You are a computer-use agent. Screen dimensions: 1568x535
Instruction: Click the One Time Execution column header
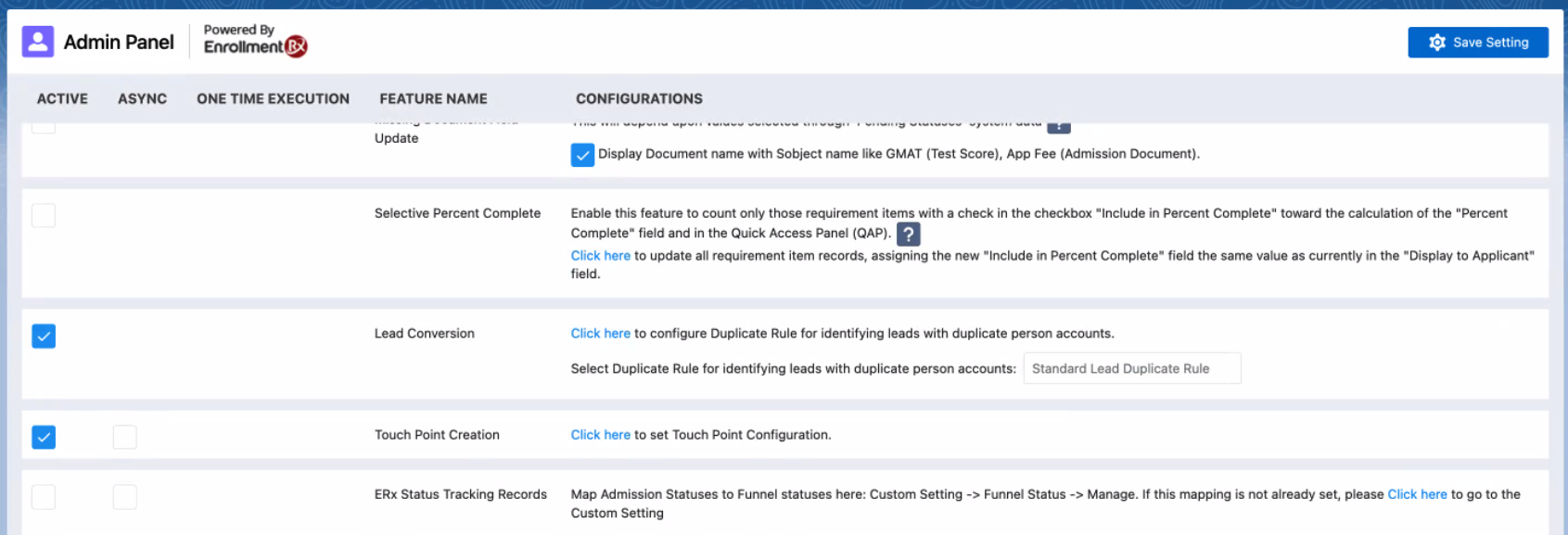click(273, 99)
